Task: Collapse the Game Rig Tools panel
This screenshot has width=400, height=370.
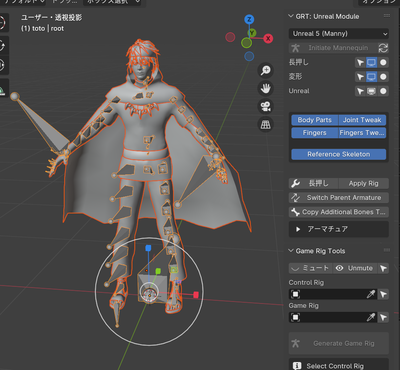Action: coord(317,251)
